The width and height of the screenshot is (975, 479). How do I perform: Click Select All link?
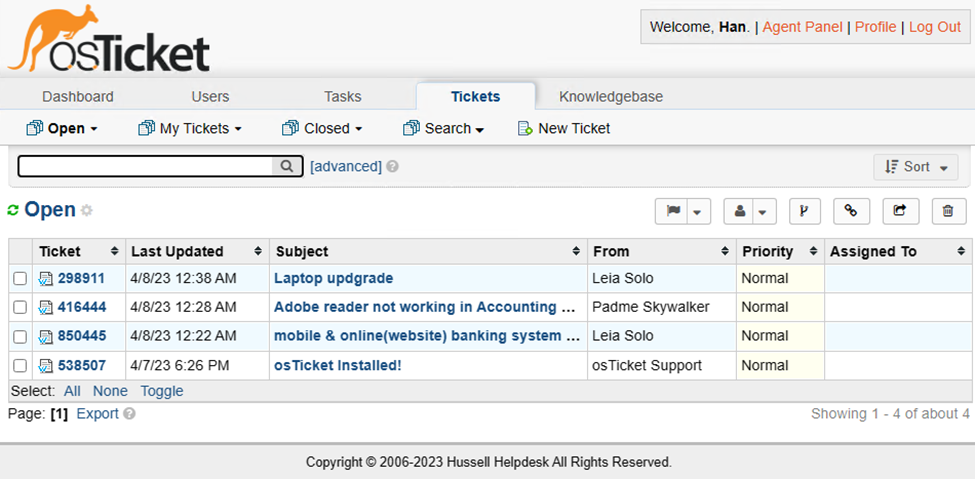(x=72, y=391)
